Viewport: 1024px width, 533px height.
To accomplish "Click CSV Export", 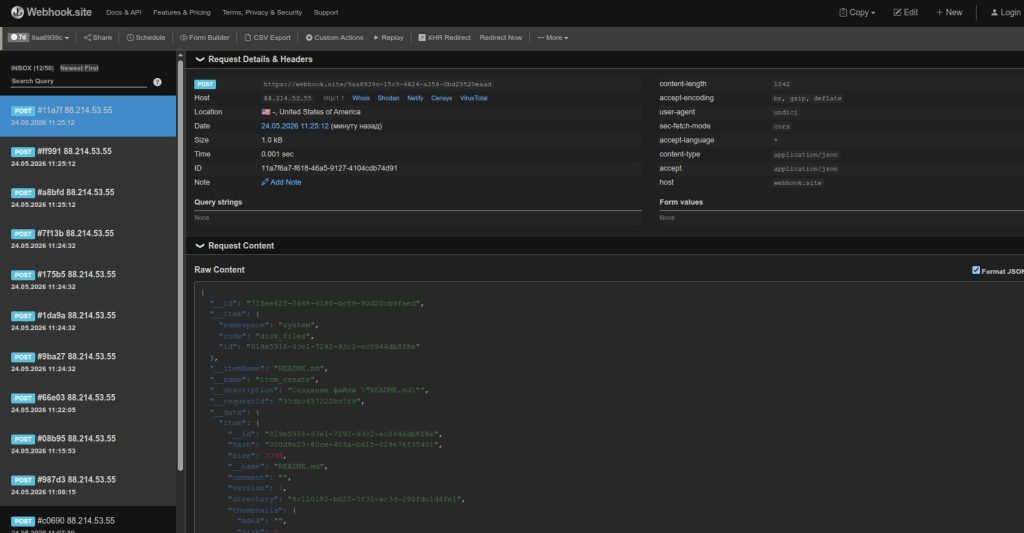I will pos(267,38).
